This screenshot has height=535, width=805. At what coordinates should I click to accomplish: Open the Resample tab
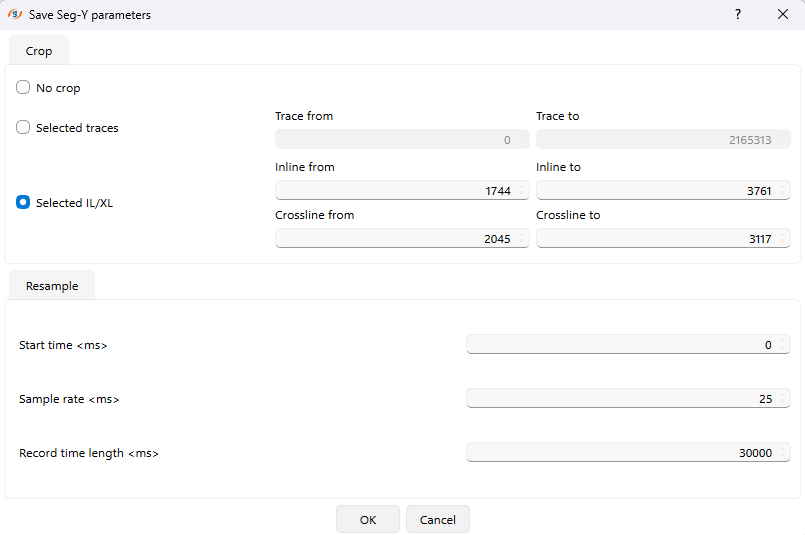tap(52, 285)
